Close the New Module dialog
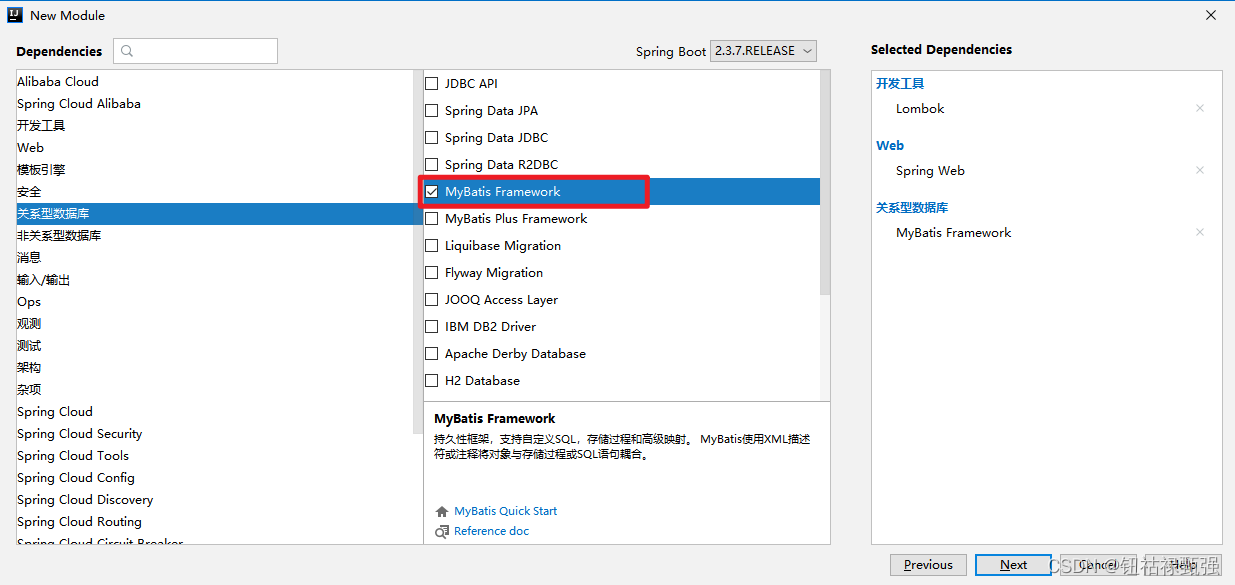 [1211, 15]
